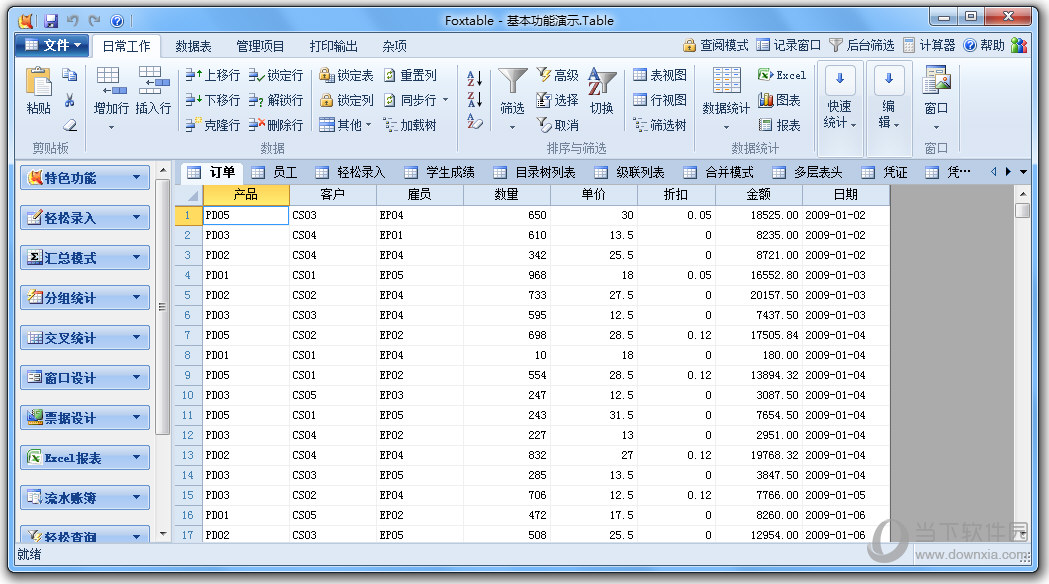The image size is (1049, 584).
Task: Click the 金额 column header
Action: tap(759, 195)
